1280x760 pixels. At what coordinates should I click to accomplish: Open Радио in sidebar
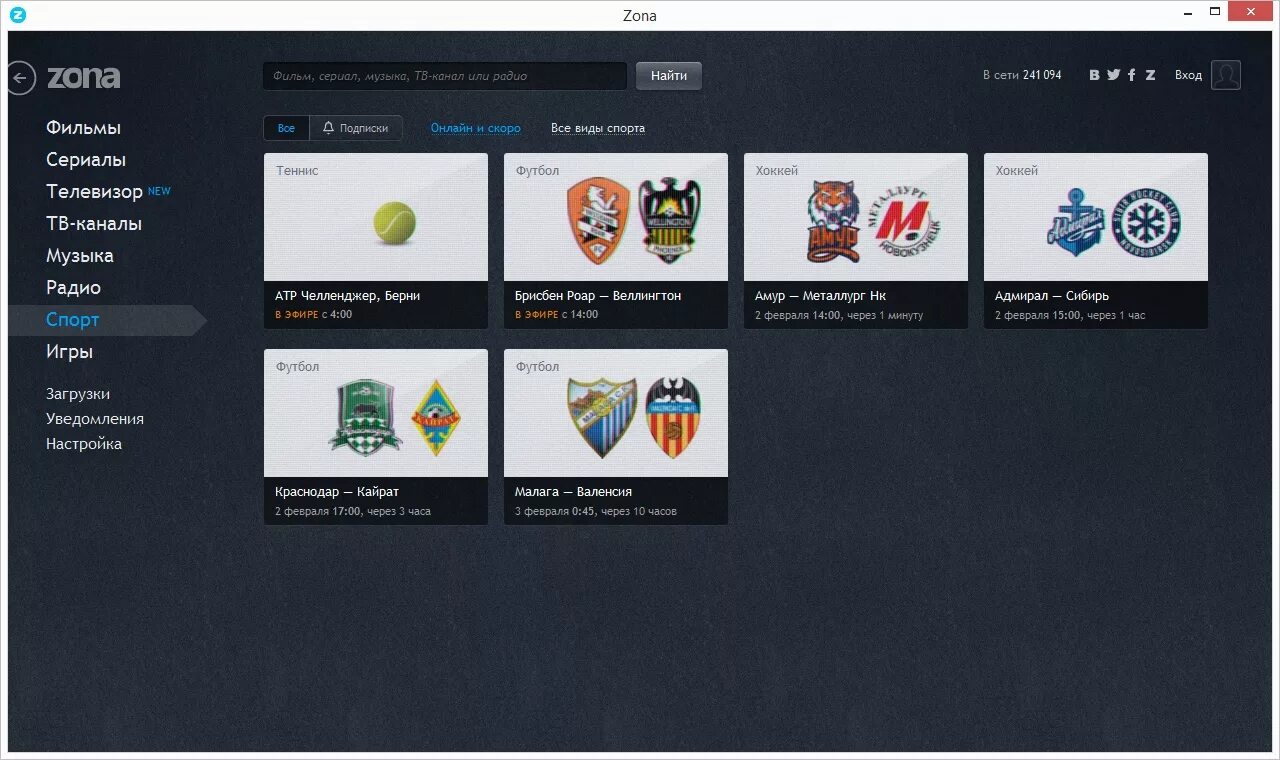[73, 288]
